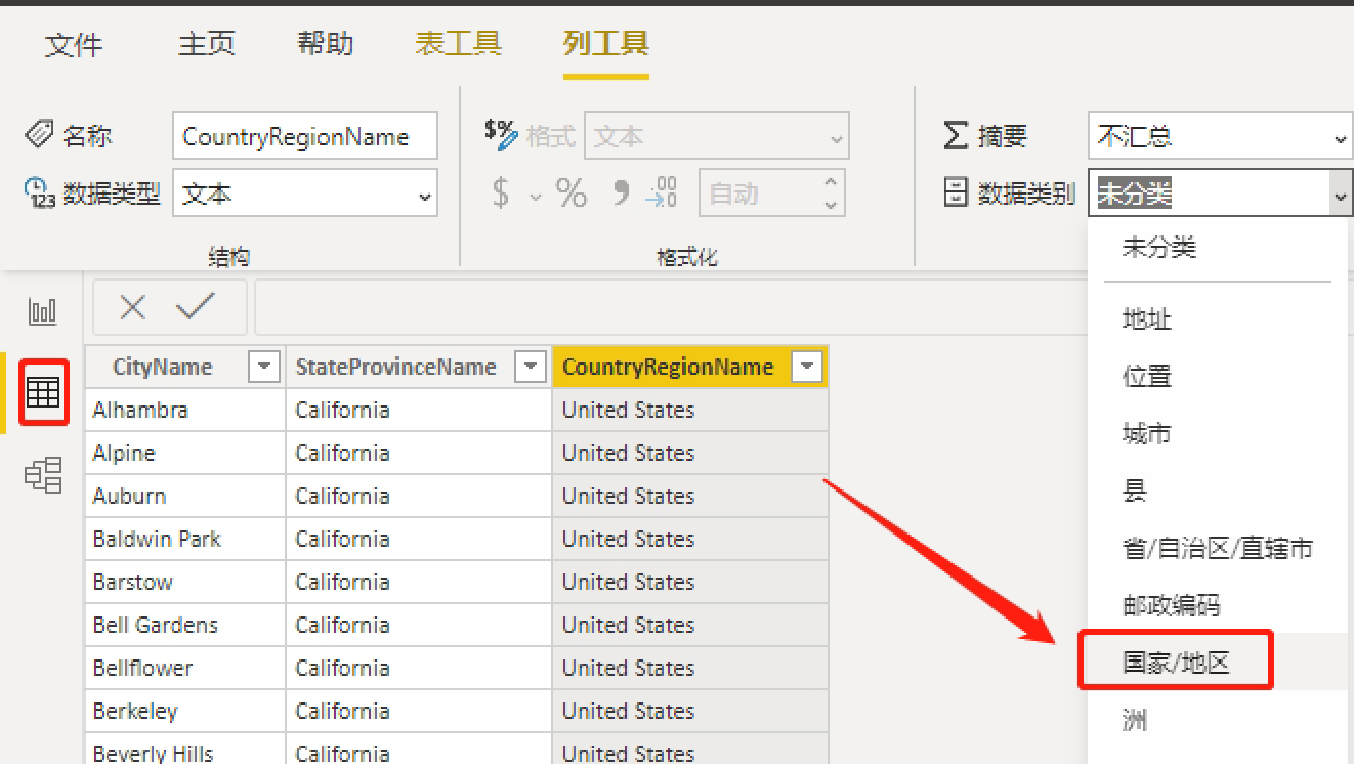Open the Report view icon in sidebar
The height and width of the screenshot is (765, 1354).
(43, 312)
